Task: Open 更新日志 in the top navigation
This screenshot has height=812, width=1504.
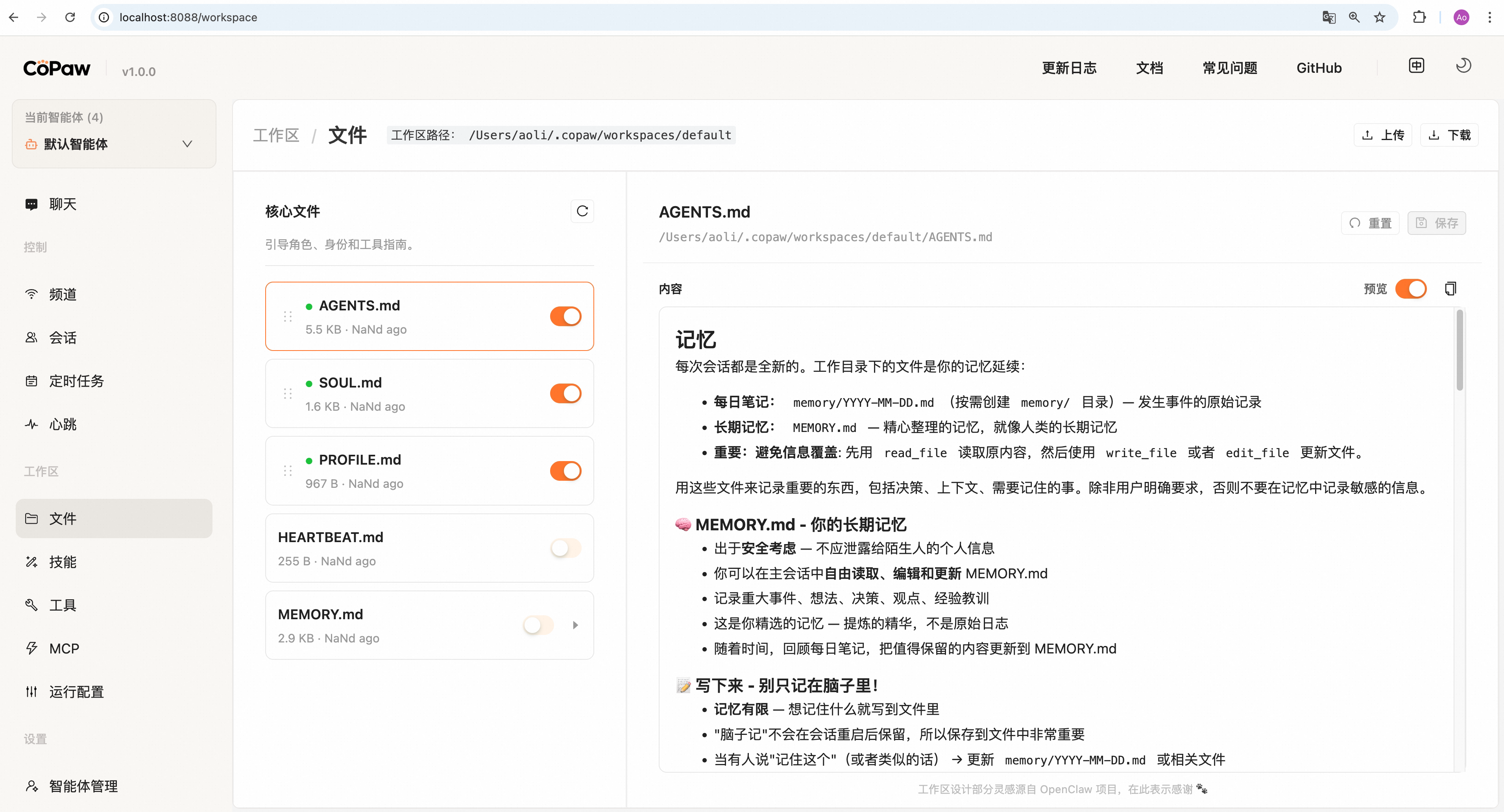Action: click(x=1069, y=68)
